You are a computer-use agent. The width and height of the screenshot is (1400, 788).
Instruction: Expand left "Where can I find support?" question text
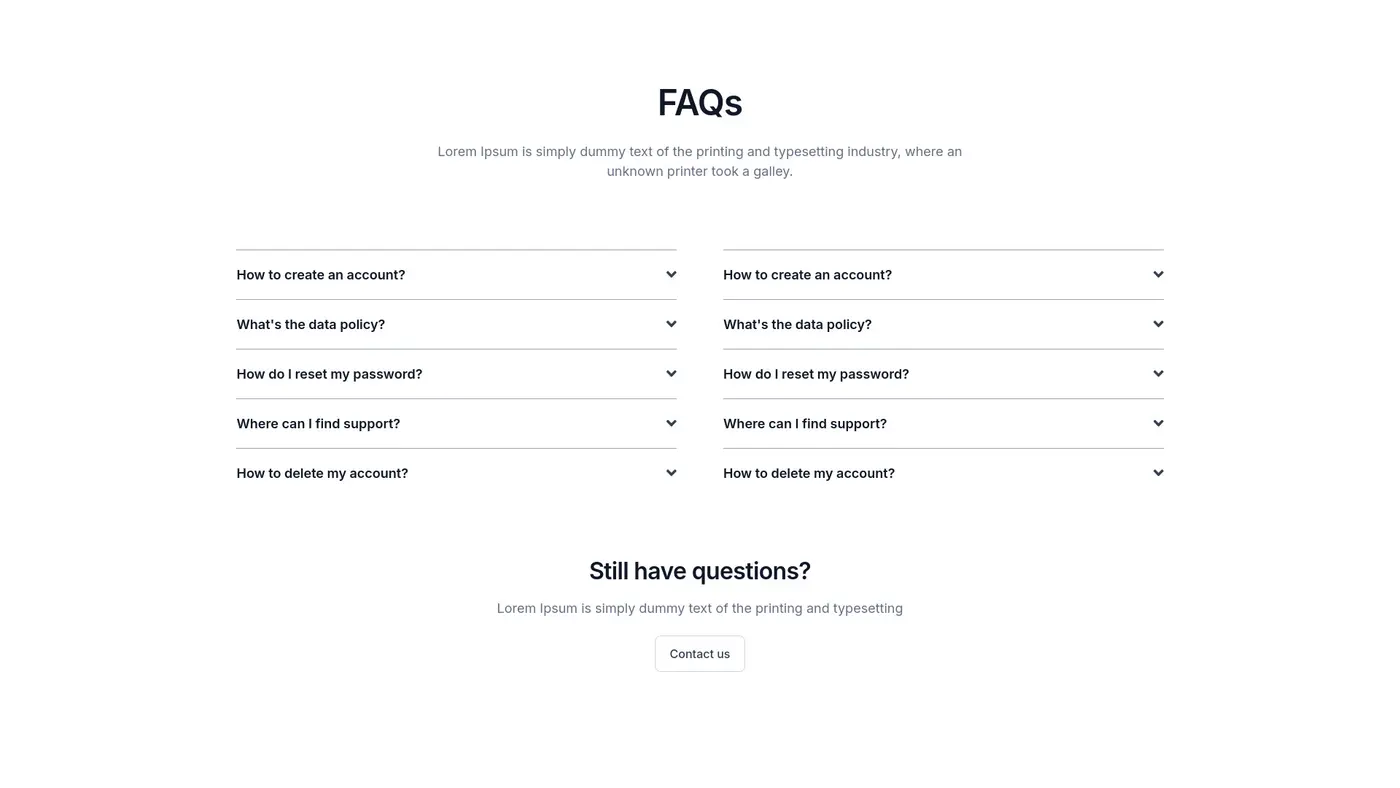(318, 424)
